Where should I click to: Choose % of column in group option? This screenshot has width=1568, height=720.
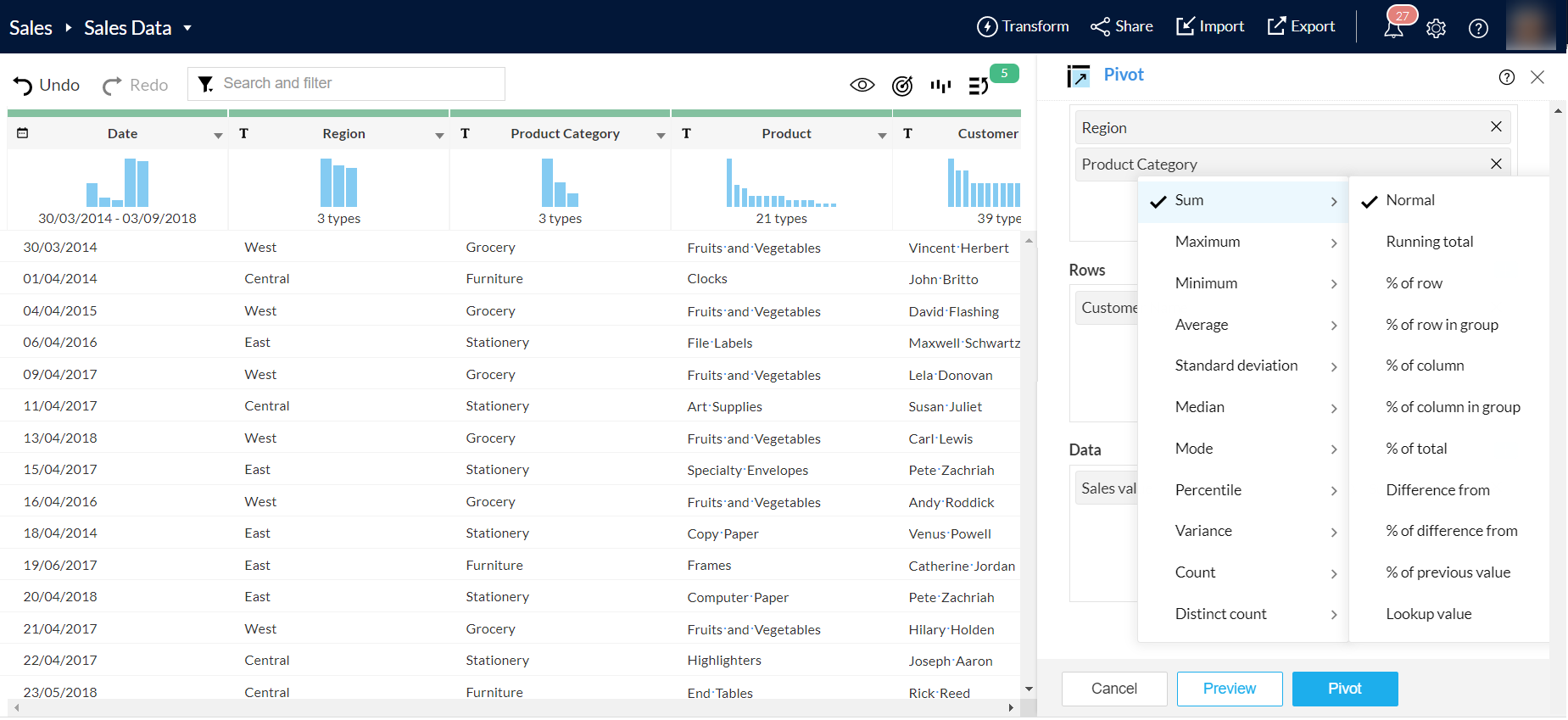click(1449, 407)
